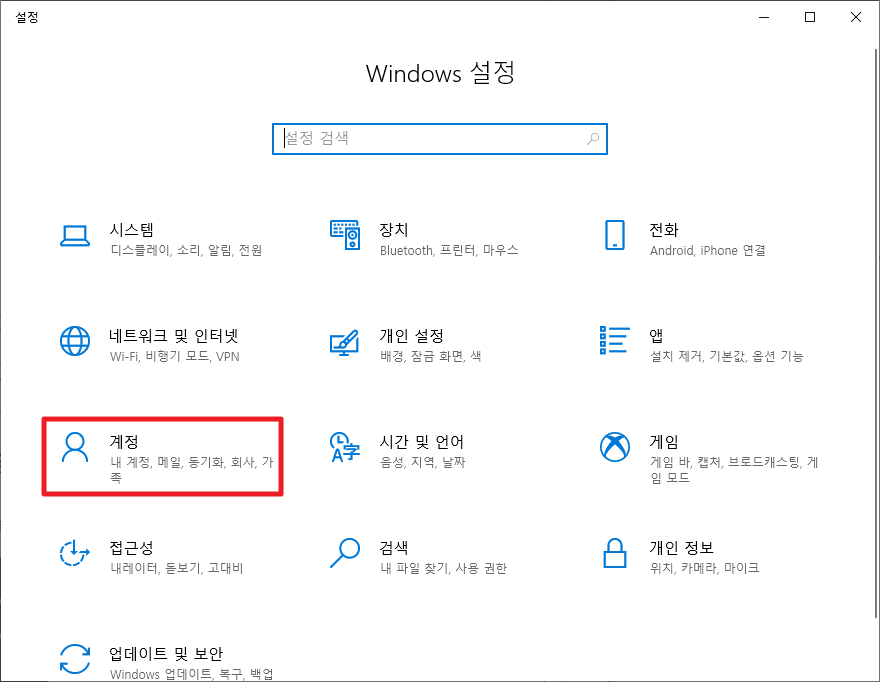Click text 'Wi-Fi, 비행기 모드, VPN'
The height and width of the screenshot is (682, 880).
pyautogui.click(x=175, y=356)
